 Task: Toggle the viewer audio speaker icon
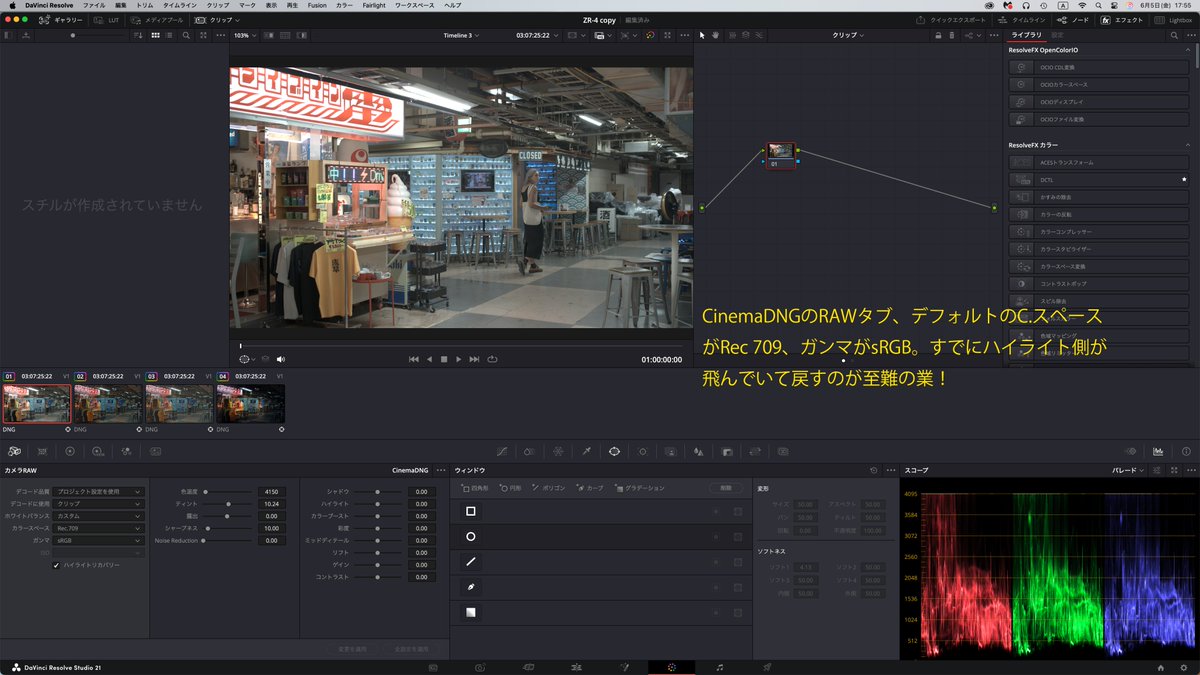[281, 359]
